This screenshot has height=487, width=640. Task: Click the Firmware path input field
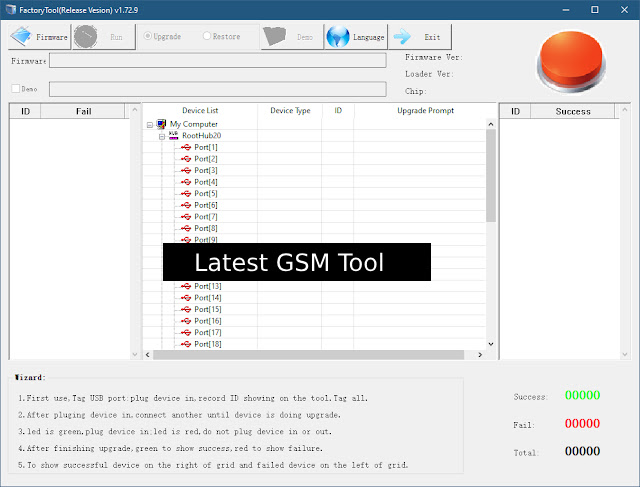[x=218, y=60]
